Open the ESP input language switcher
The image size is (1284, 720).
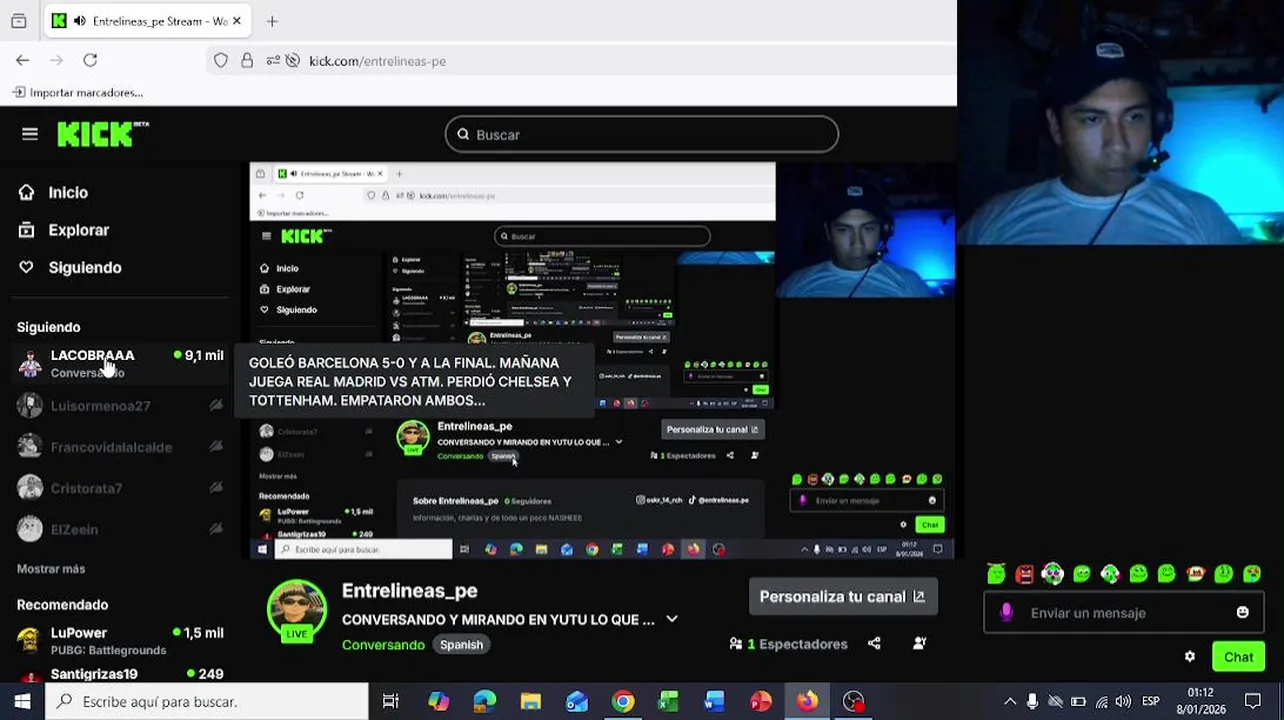tap(1151, 701)
